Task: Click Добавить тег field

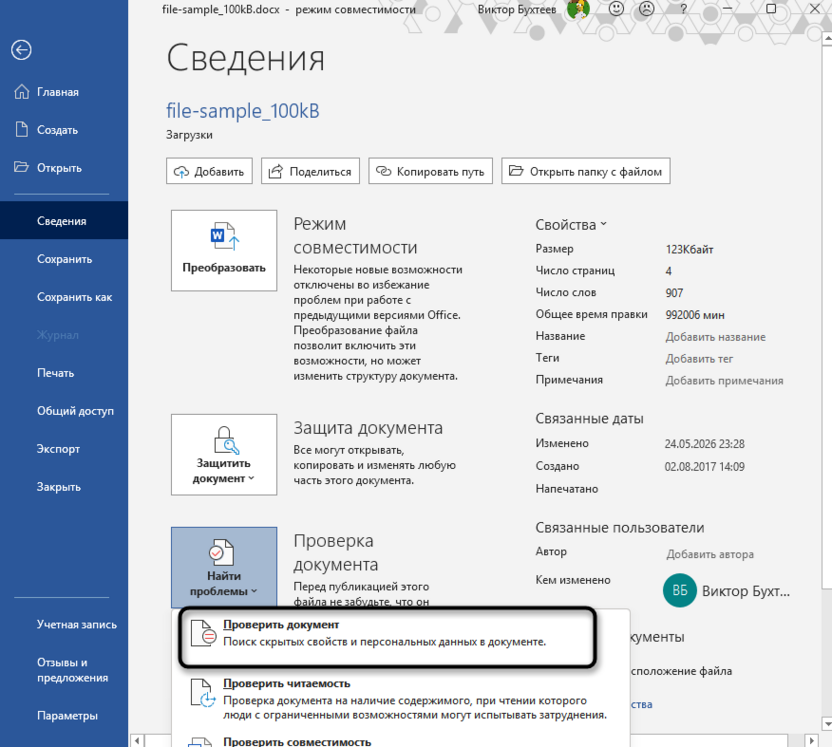Action: pyautogui.click(x=699, y=359)
